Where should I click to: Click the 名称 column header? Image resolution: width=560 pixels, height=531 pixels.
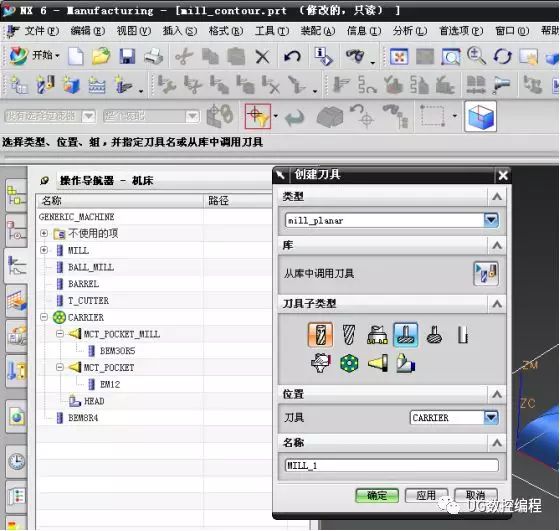pos(120,201)
